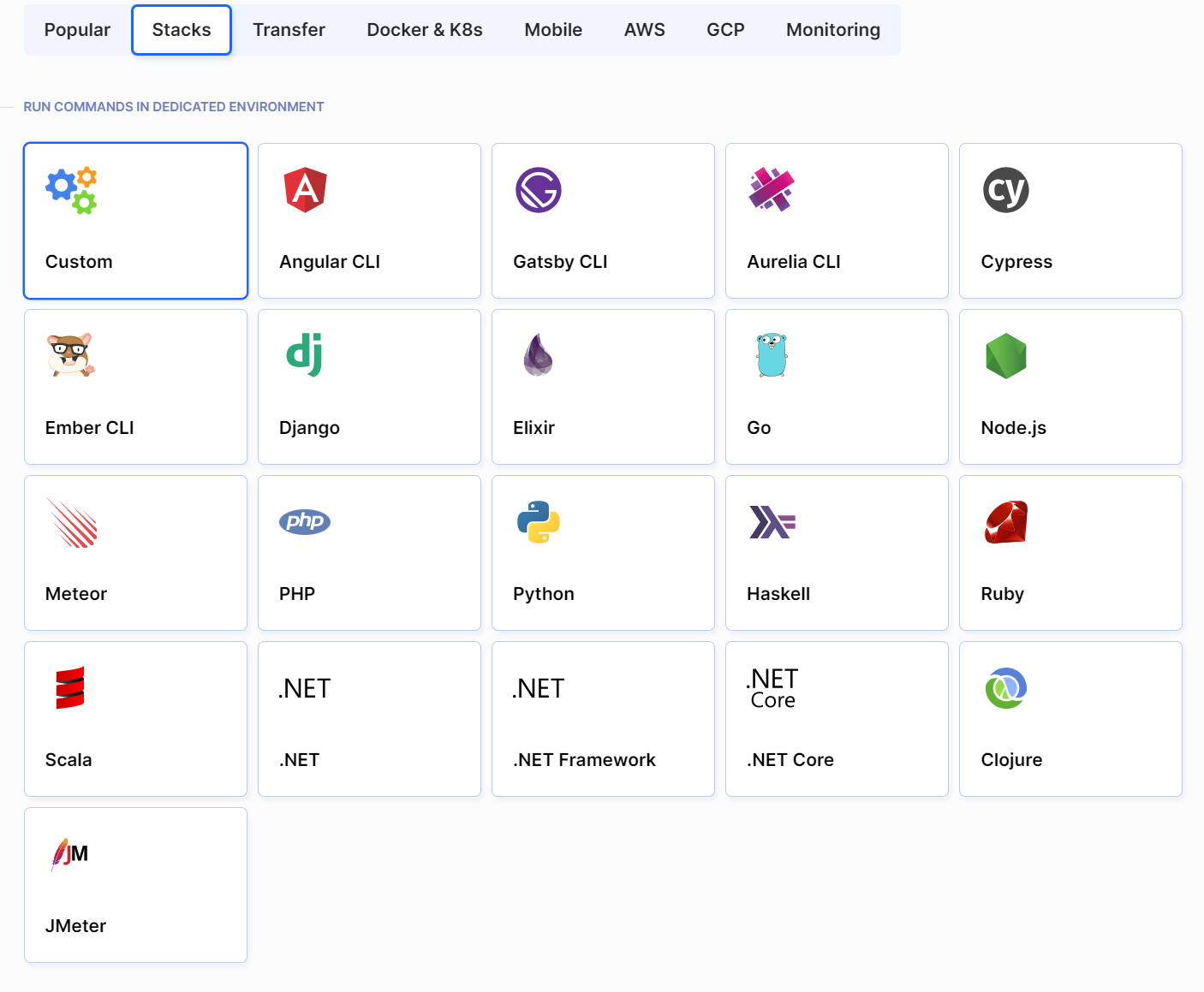1204x992 pixels.
Task: Choose the Gatsby CLI purple logo
Action: point(539,190)
